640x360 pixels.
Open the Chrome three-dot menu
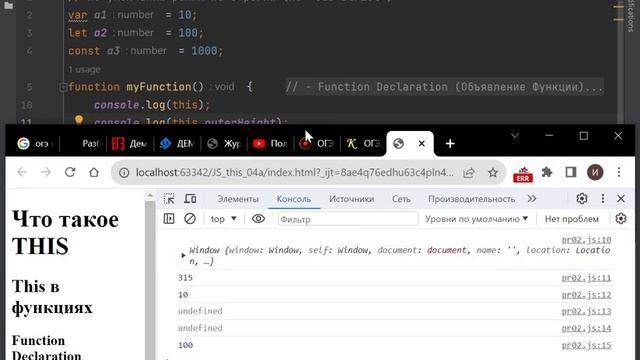[x=619, y=172]
